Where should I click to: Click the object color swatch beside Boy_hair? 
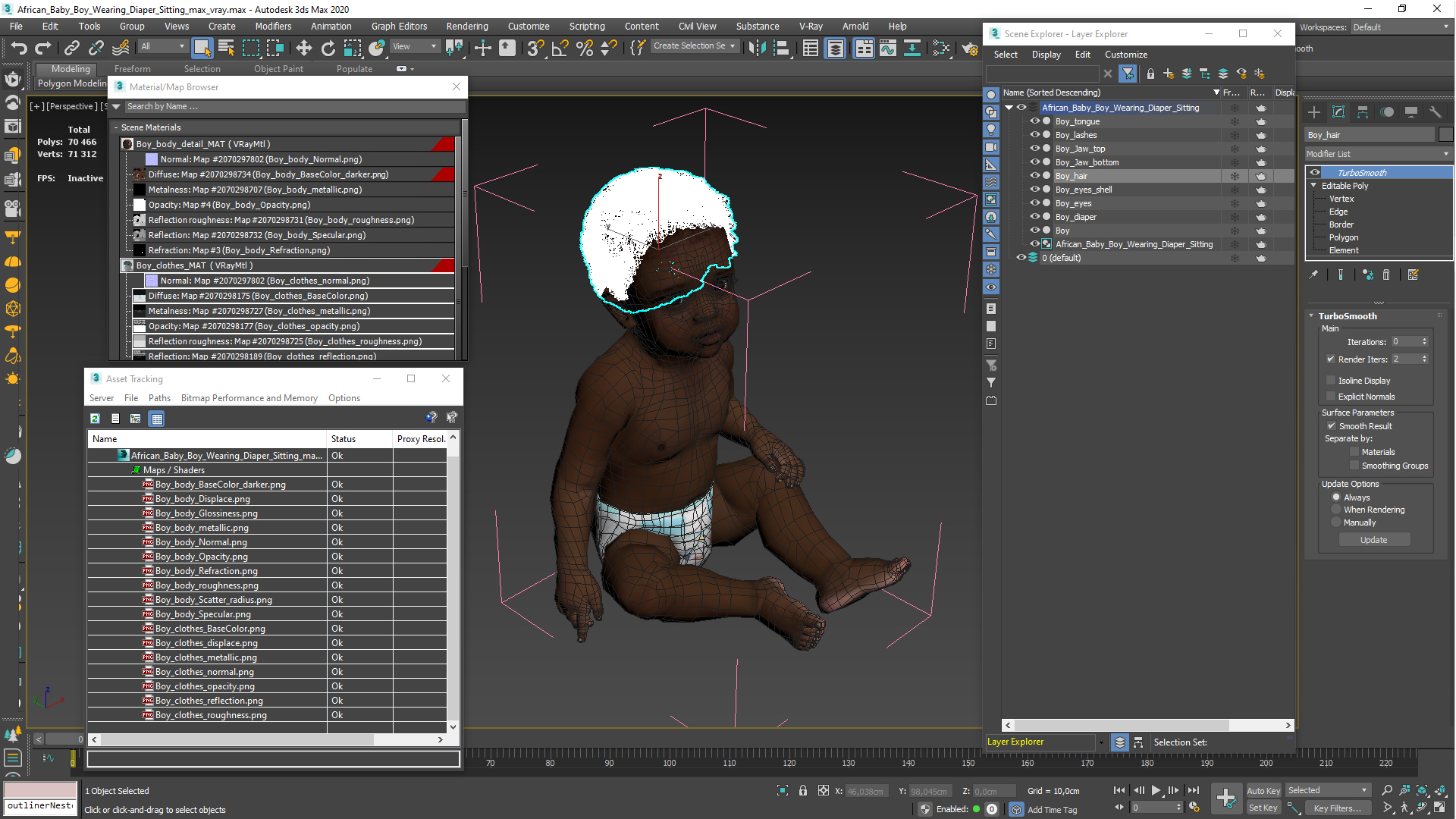[x=1446, y=135]
